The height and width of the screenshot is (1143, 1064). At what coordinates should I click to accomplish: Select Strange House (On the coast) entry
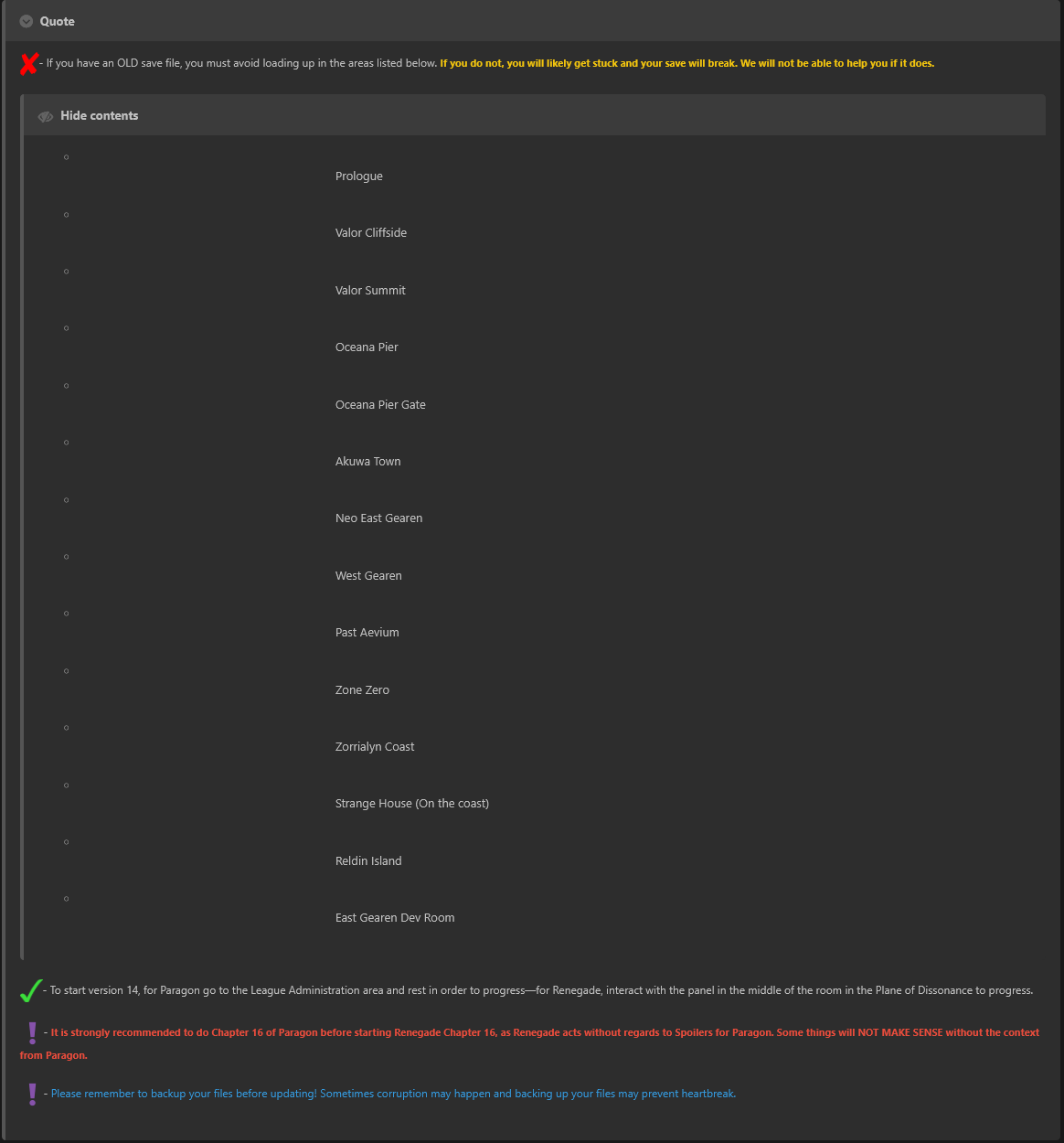[x=412, y=804]
